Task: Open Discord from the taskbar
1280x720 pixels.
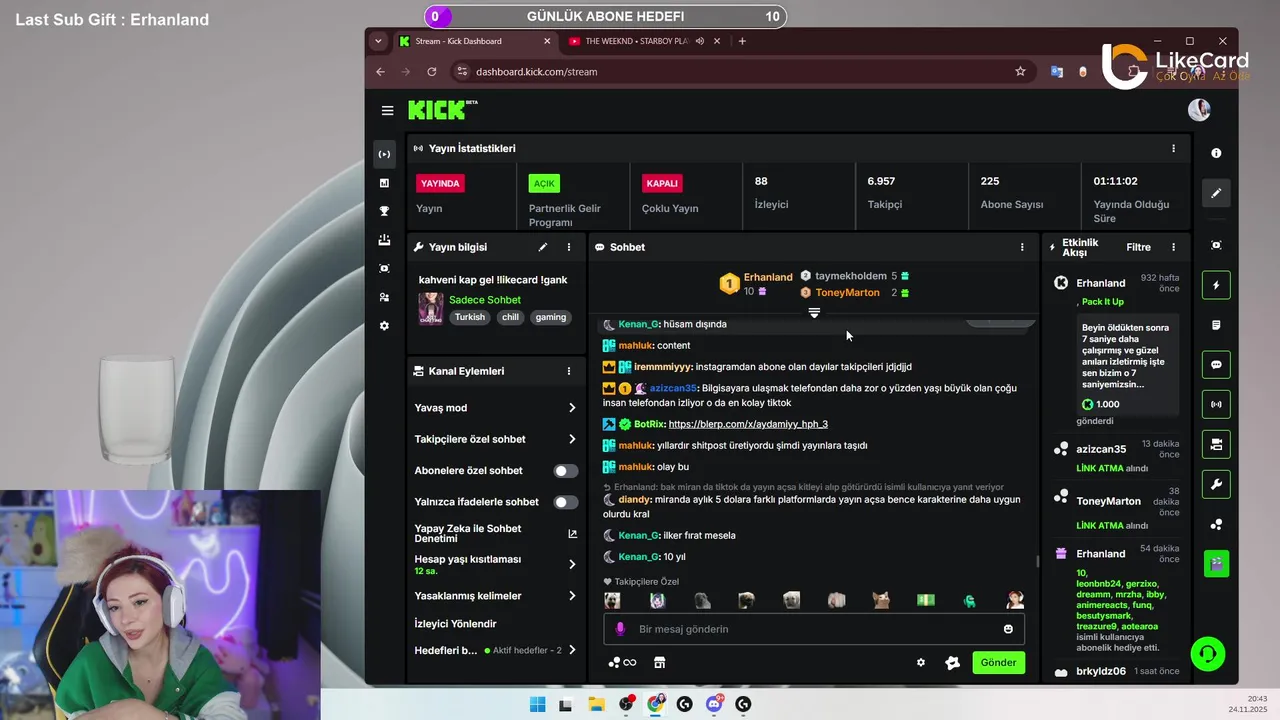Action: tap(714, 704)
